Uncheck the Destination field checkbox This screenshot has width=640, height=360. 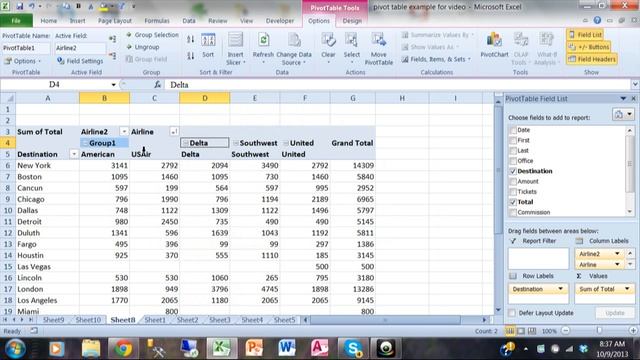(x=513, y=171)
